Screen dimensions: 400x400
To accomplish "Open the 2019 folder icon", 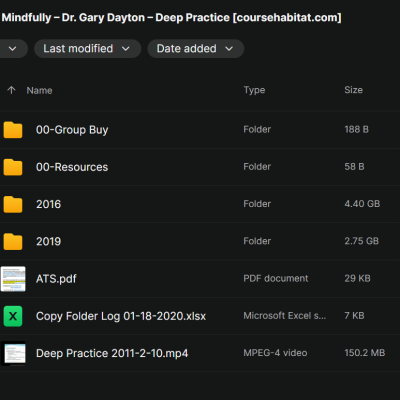I will 13,242.
